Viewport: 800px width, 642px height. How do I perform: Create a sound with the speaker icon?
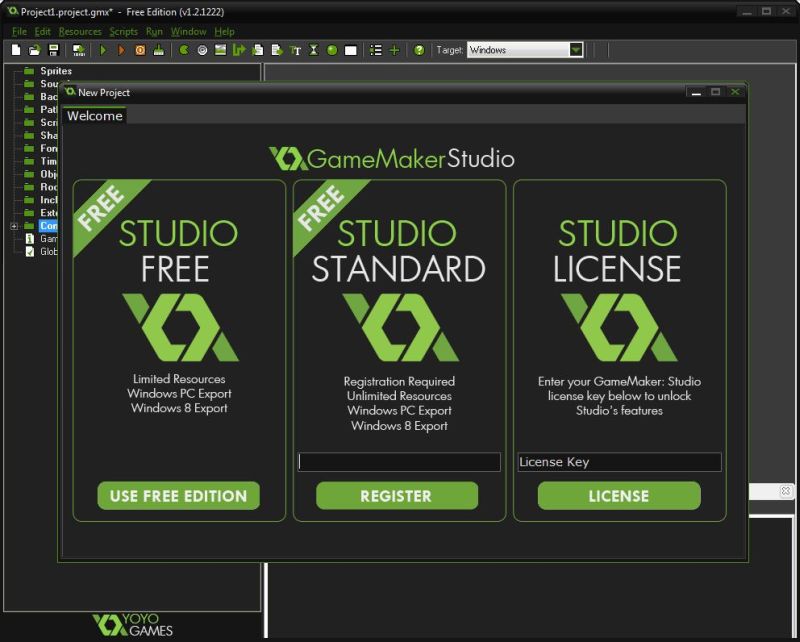coord(202,50)
